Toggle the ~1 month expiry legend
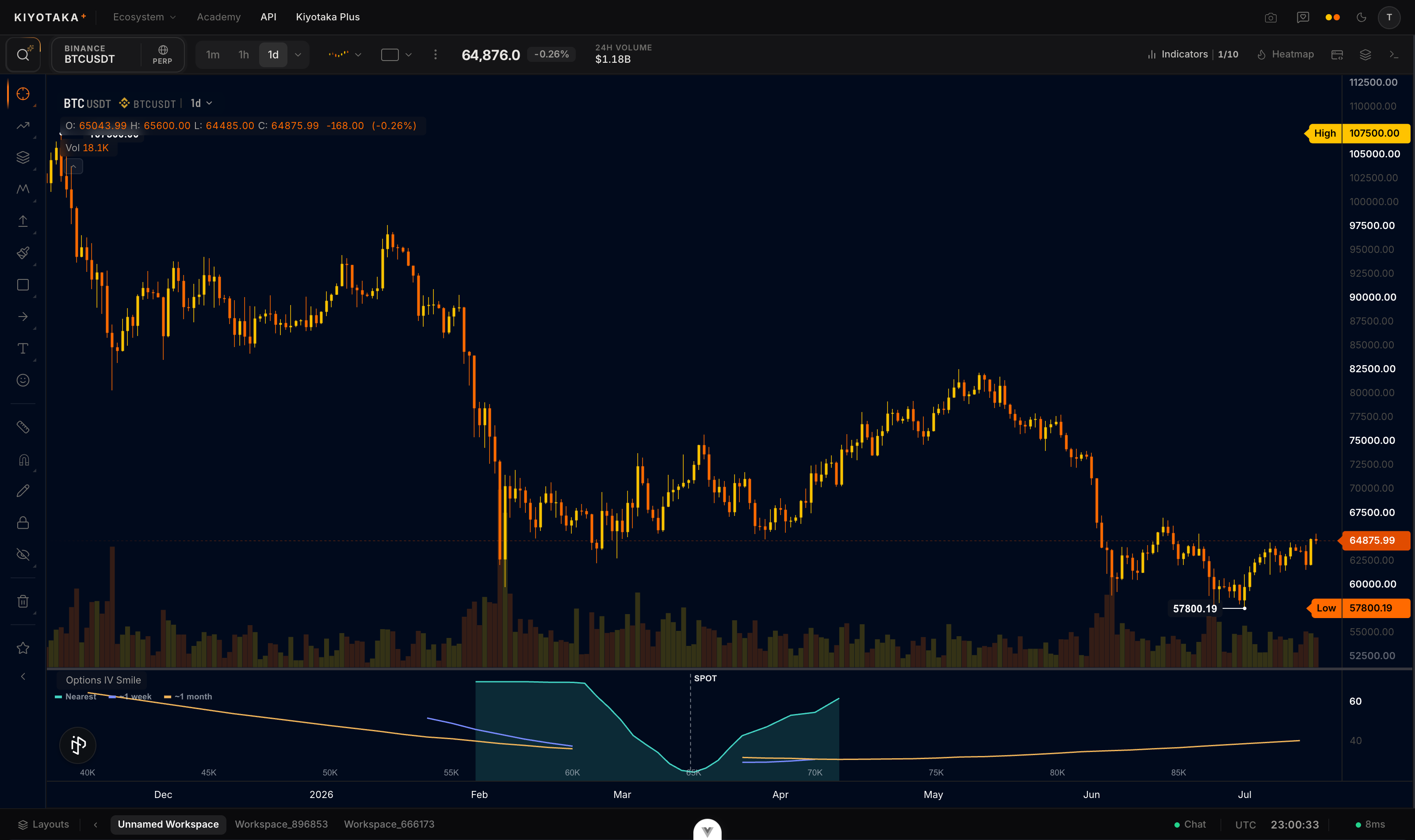The height and width of the screenshot is (840, 1415). tap(188, 697)
